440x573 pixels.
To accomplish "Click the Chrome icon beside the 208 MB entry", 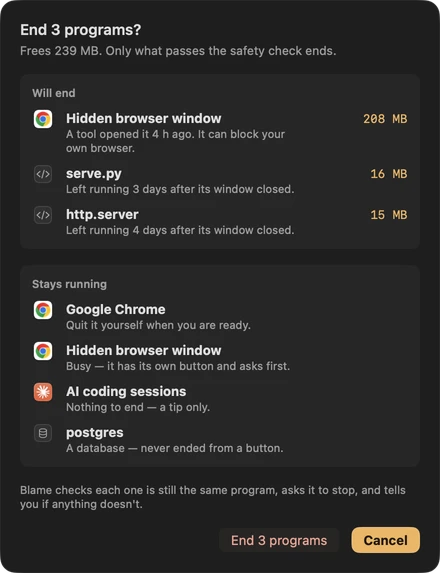I will click(x=43, y=119).
